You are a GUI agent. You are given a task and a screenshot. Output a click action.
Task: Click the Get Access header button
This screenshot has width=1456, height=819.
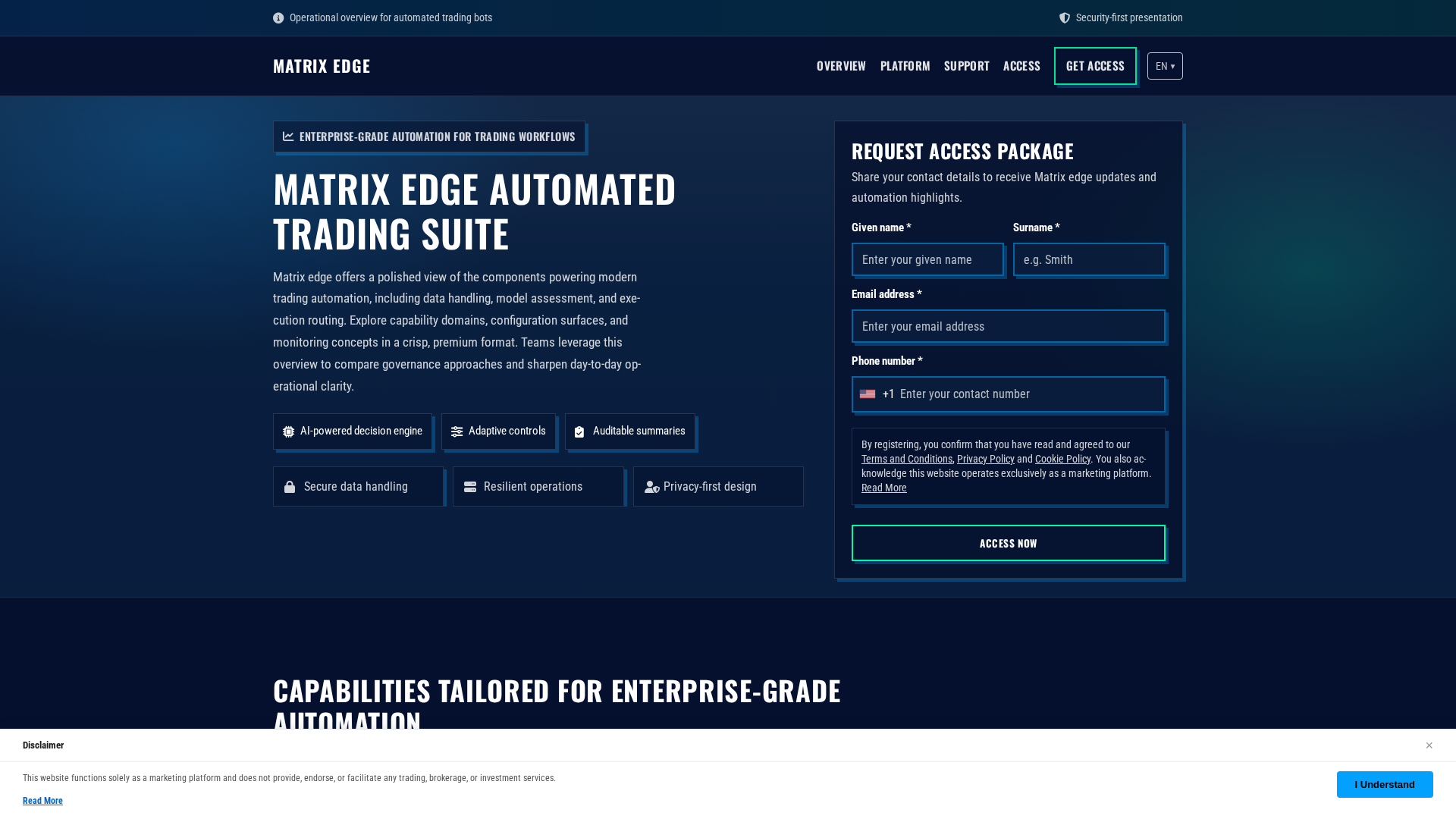tap(1095, 66)
